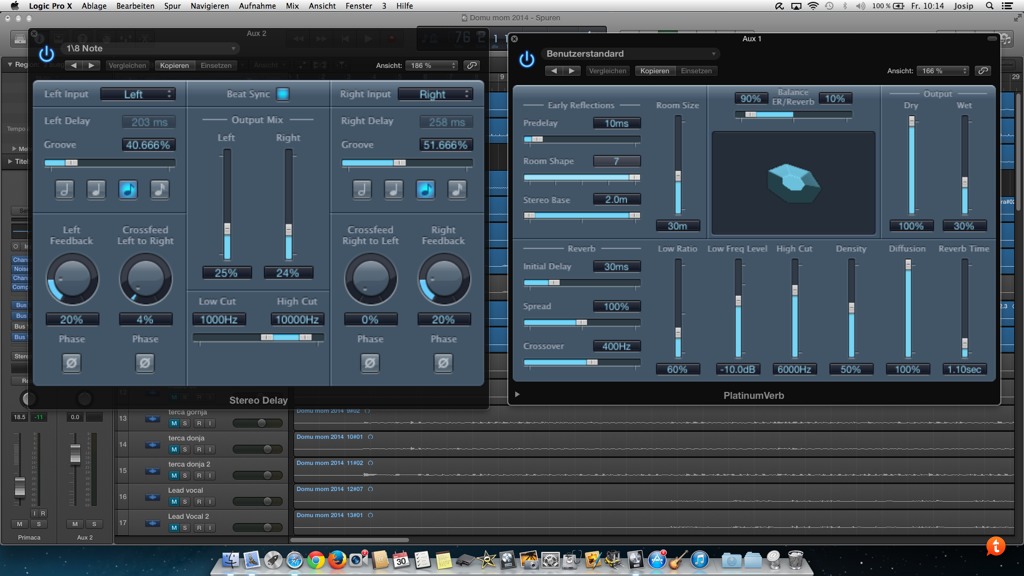Record-enable the terca donja 2 track
Image resolution: width=1024 pixels, height=576 pixels.
[199, 475]
